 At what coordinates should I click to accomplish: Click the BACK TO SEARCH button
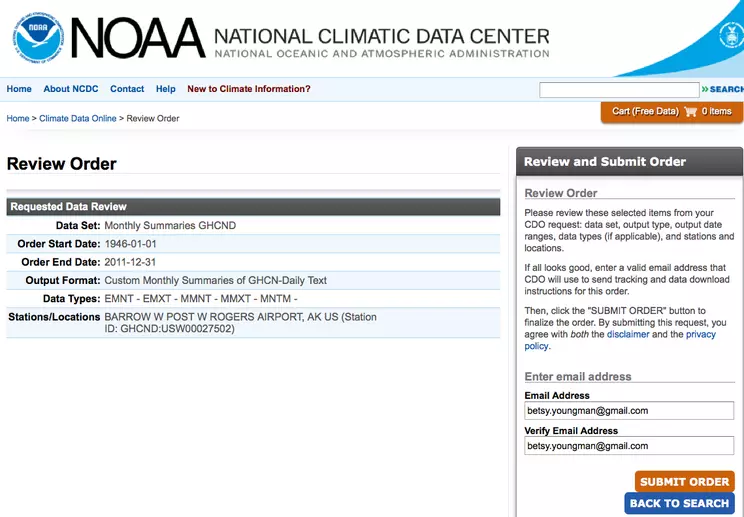pyautogui.click(x=679, y=503)
